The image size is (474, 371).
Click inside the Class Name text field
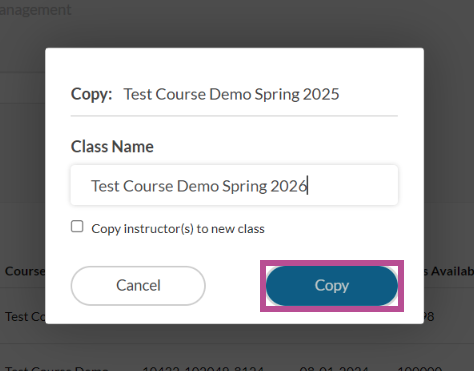tap(234, 185)
